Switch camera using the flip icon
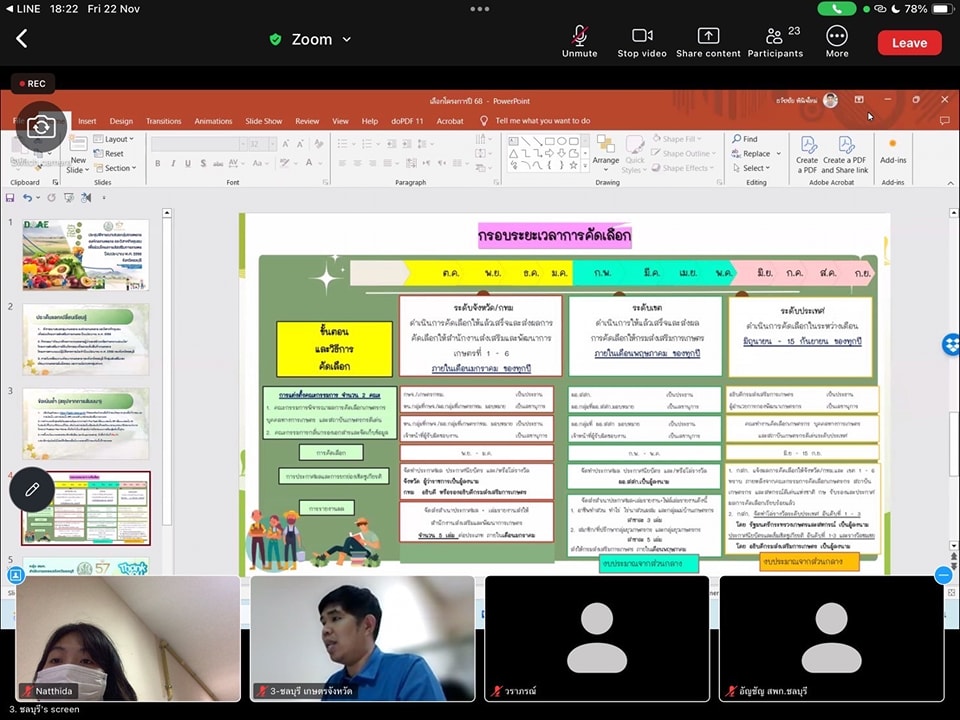 [x=41, y=126]
